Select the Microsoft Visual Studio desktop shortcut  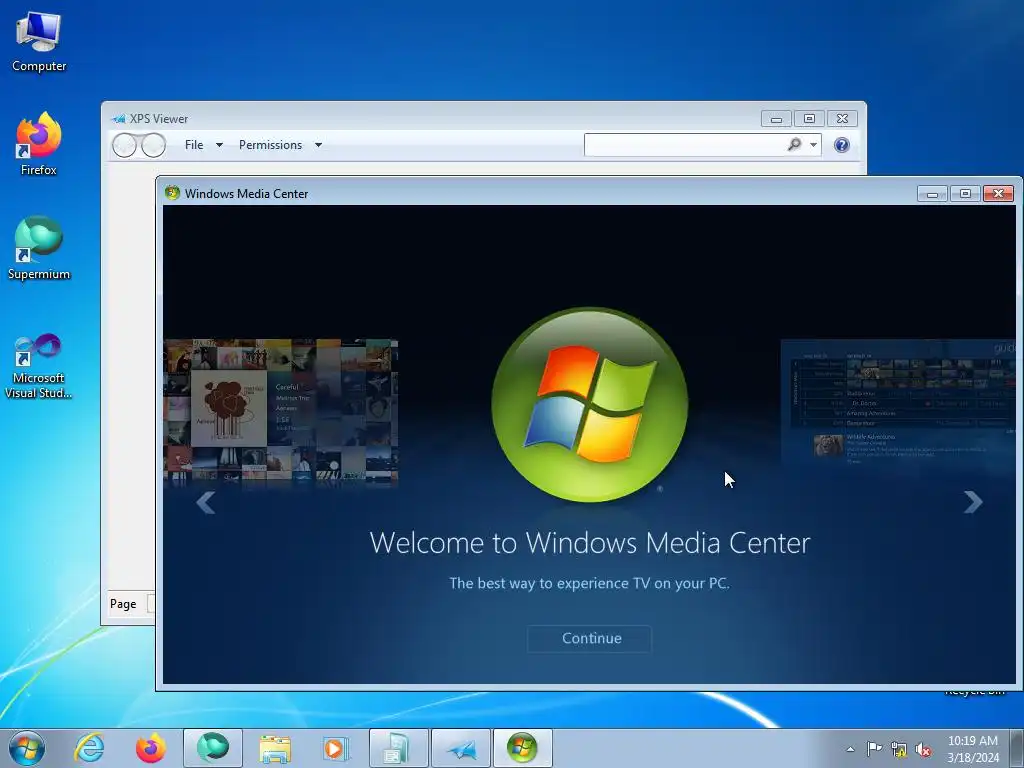click(39, 366)
